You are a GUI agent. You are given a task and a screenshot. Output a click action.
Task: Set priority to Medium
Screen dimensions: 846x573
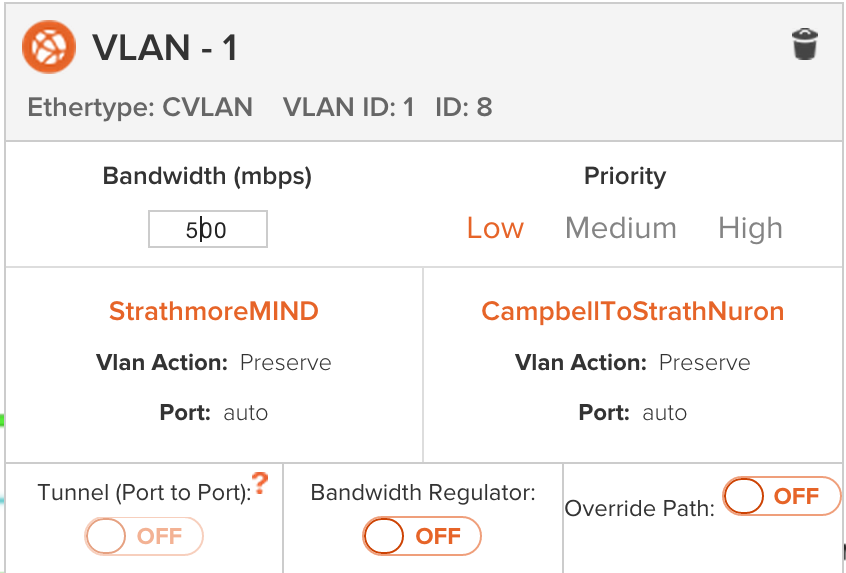click(x=620, y=229)
